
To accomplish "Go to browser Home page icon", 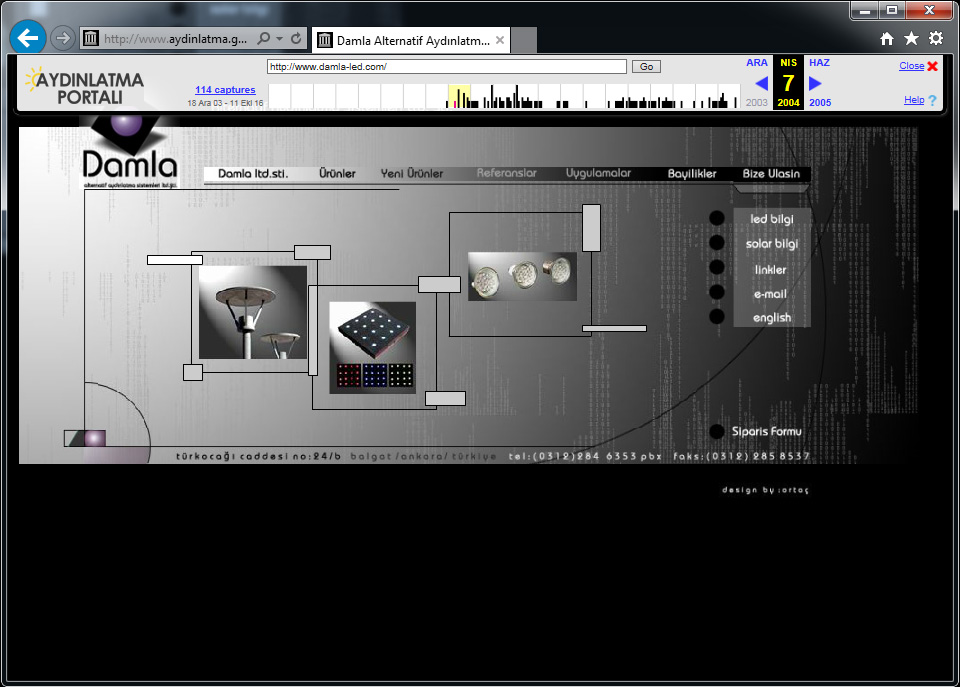I will click(887, 39).
